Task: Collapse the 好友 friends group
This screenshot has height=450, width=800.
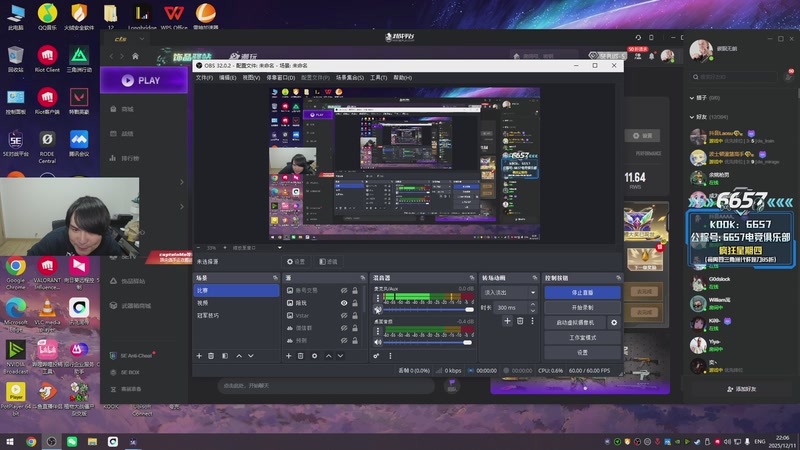Action: (x=692, y=117)
